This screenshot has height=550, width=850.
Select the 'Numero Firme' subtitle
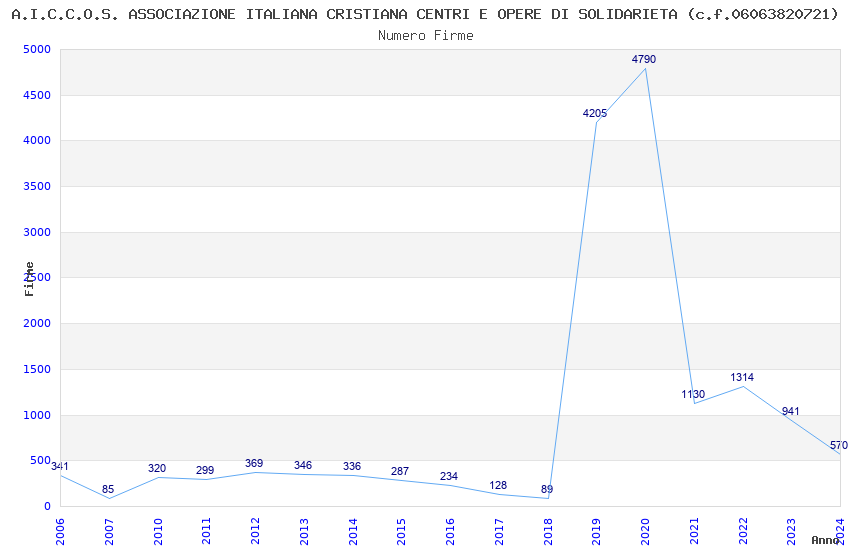coord(426,35)
